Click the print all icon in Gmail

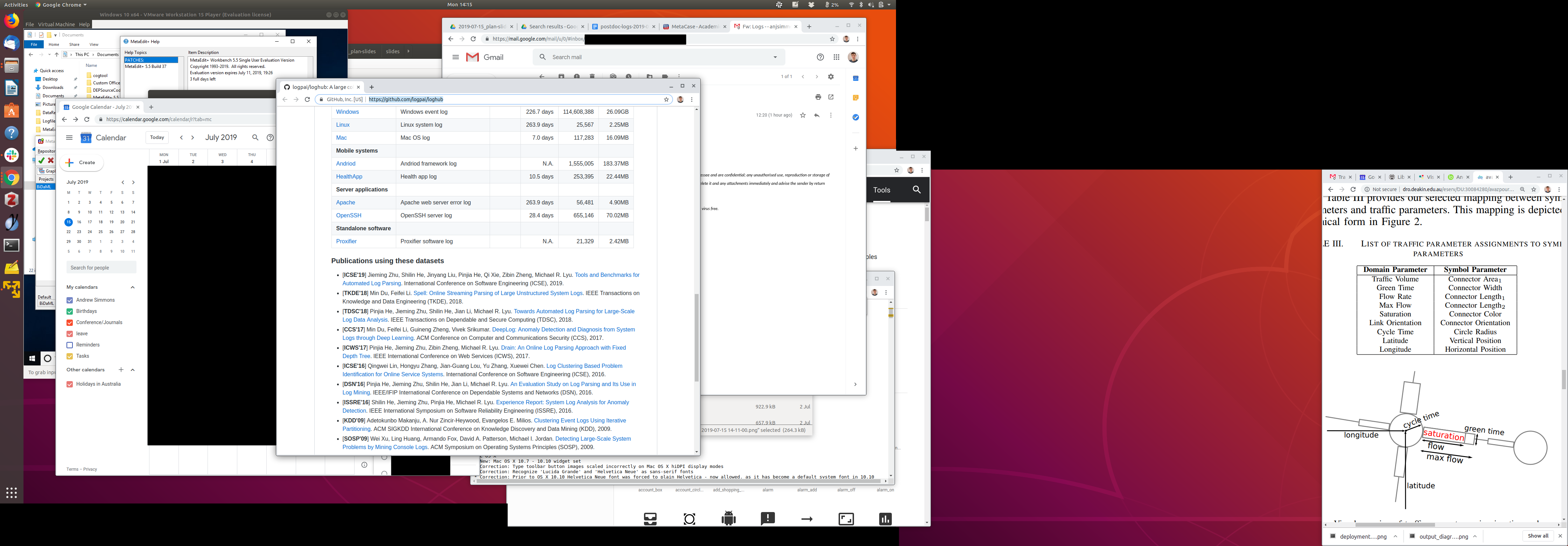coord(818,97)
